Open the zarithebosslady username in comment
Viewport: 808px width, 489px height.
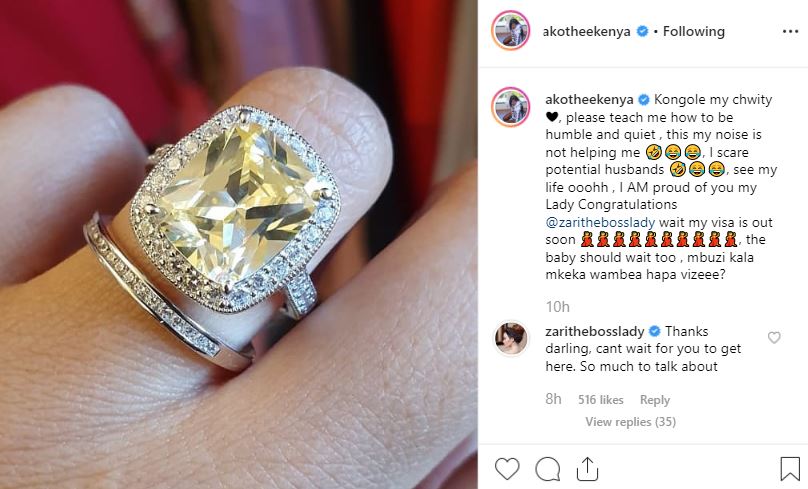pyautogui.click(x=595, y=331)
